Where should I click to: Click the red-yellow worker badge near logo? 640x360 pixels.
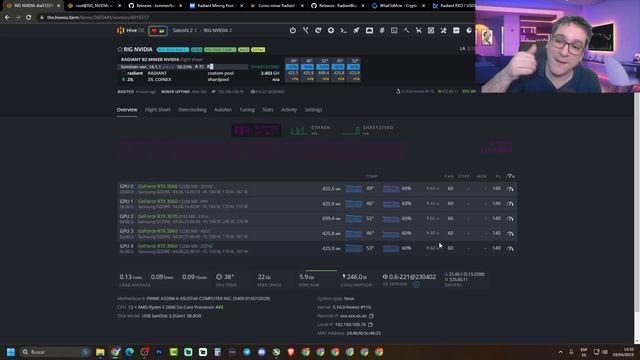point(158,31)
